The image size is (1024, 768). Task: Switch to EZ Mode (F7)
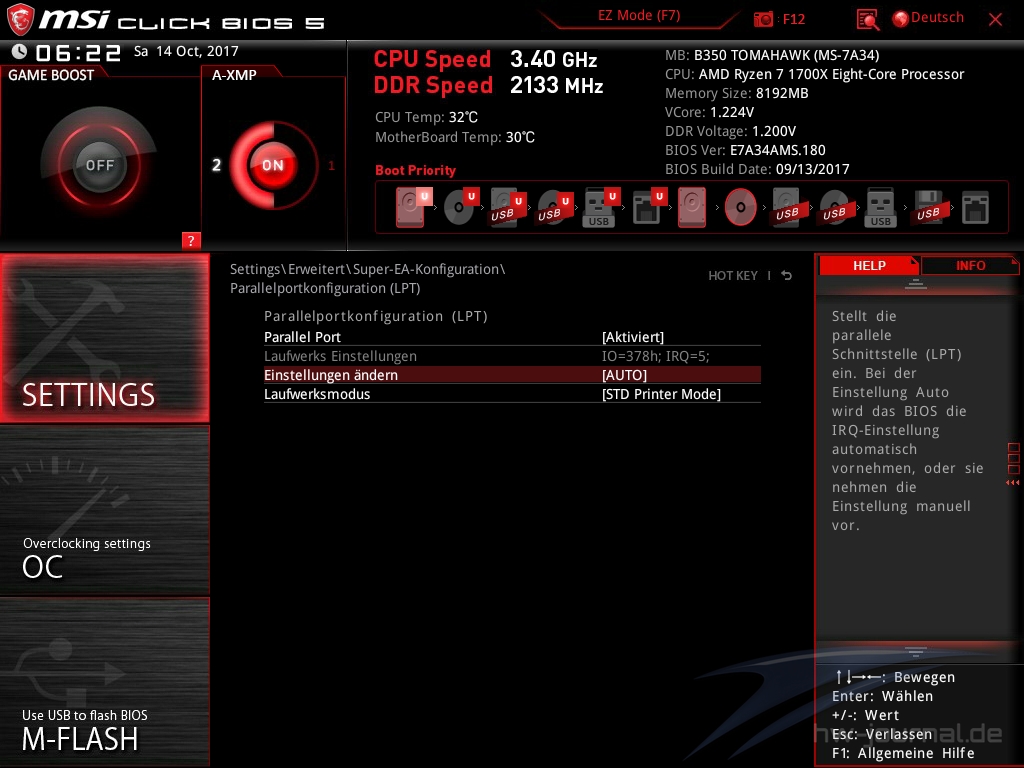point(639,16)
